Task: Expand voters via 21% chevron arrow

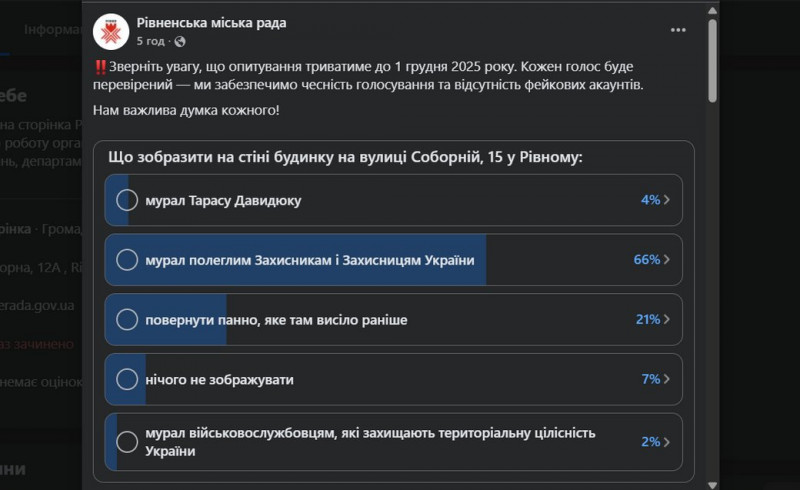Action: click(667, 320)
